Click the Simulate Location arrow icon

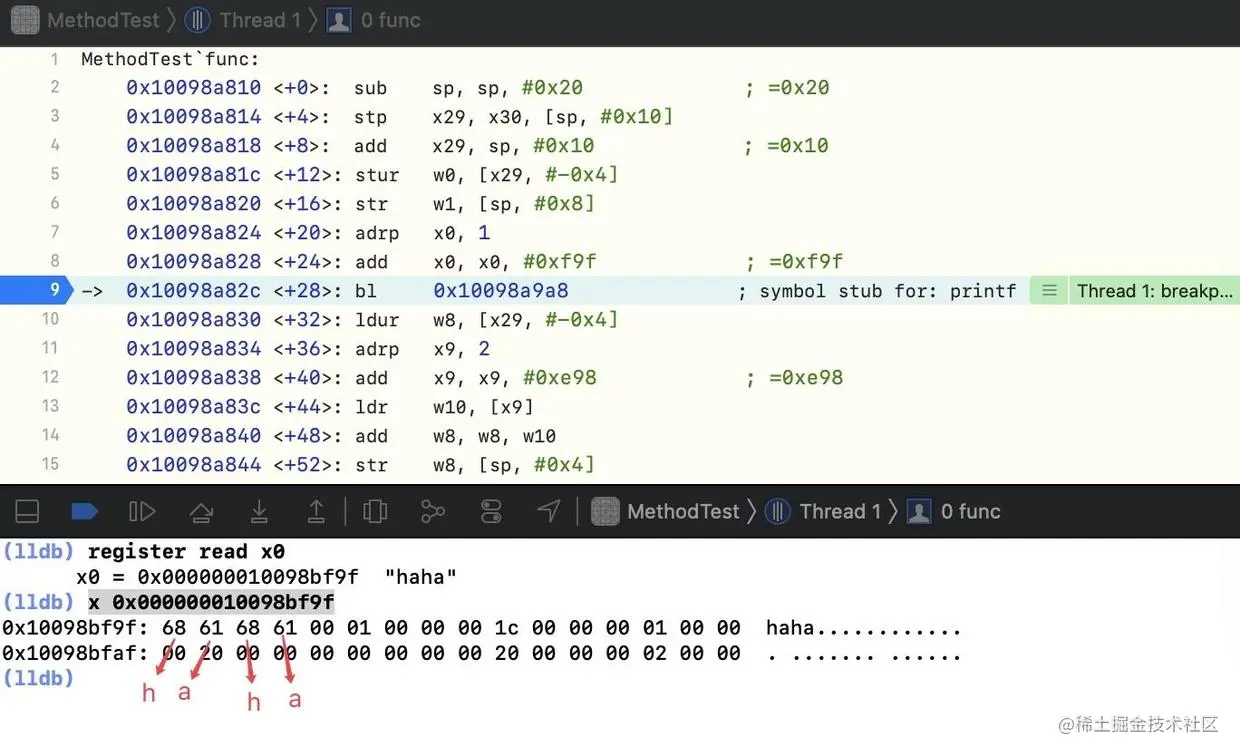[548, 512]
